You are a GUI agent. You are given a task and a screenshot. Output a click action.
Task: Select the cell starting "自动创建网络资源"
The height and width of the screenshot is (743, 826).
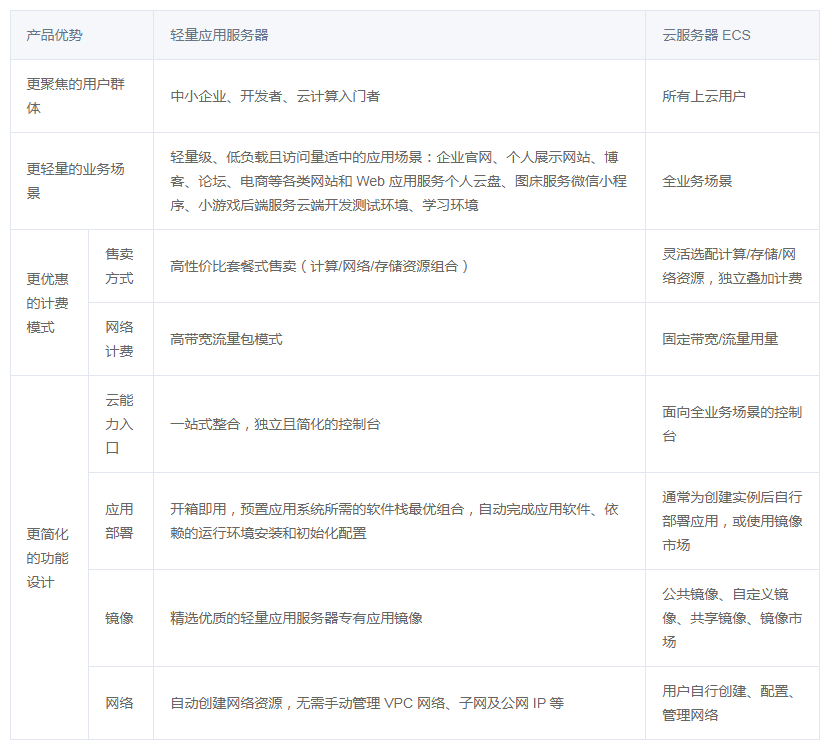(399, 703)
